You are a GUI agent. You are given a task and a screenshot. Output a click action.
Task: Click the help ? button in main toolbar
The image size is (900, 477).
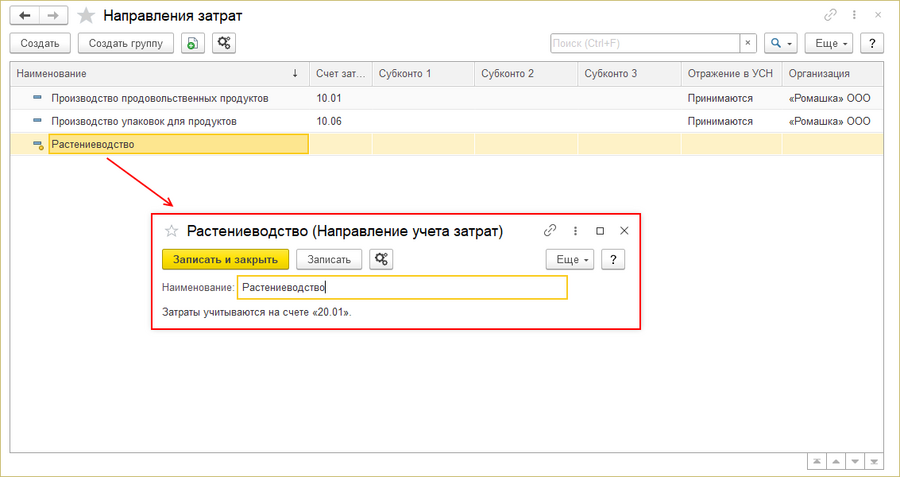click(x=872, y=43)
